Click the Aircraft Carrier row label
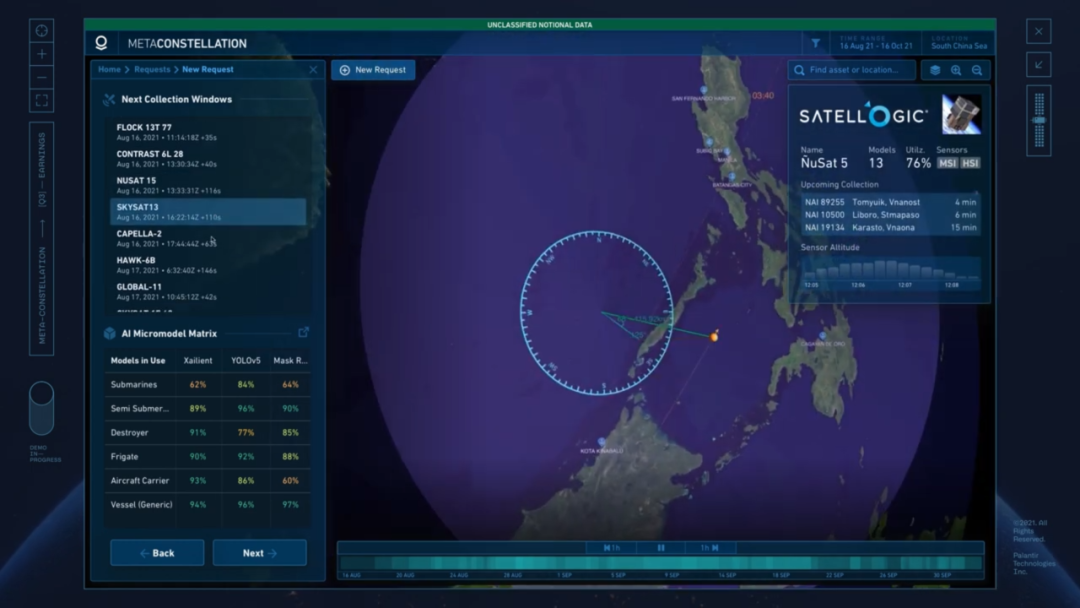1080x608 pixels. (x=140, y=481)
